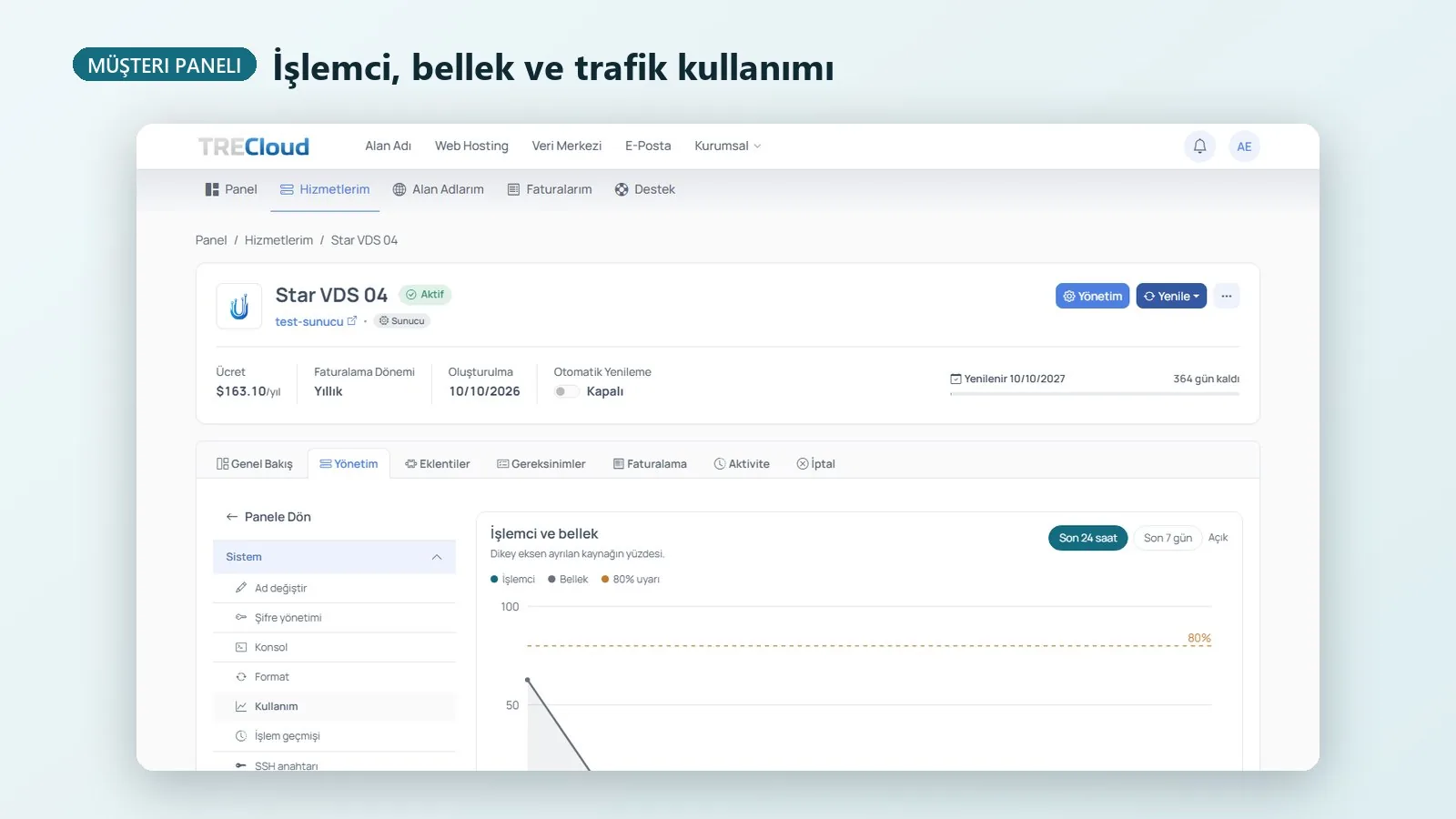Go to Hizmetlerim in breadcrumb
This screenshot has width=1456, height=819.
click(278, 240)
